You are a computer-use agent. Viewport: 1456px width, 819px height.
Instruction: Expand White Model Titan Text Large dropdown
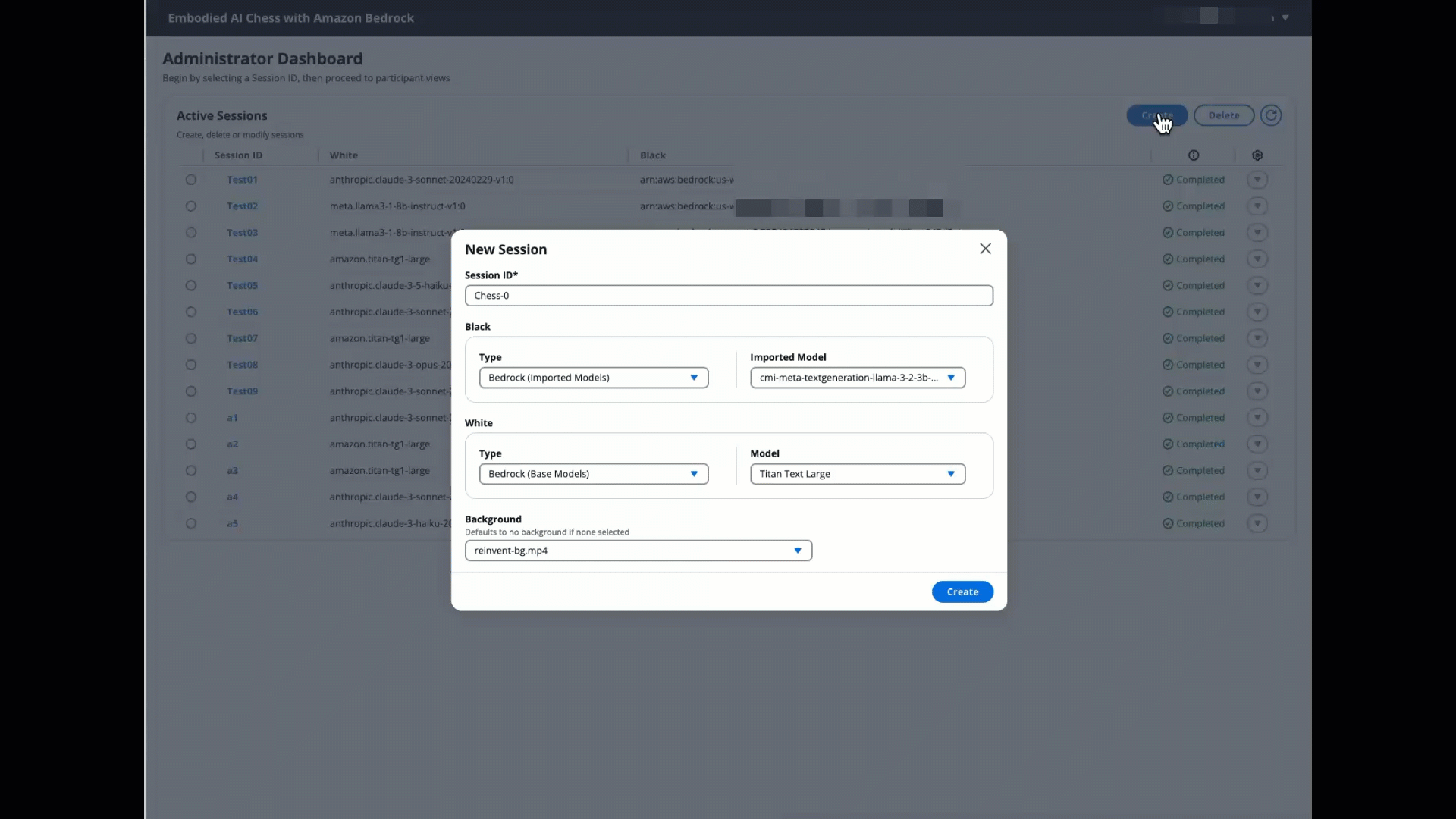[x=857, y=474]
